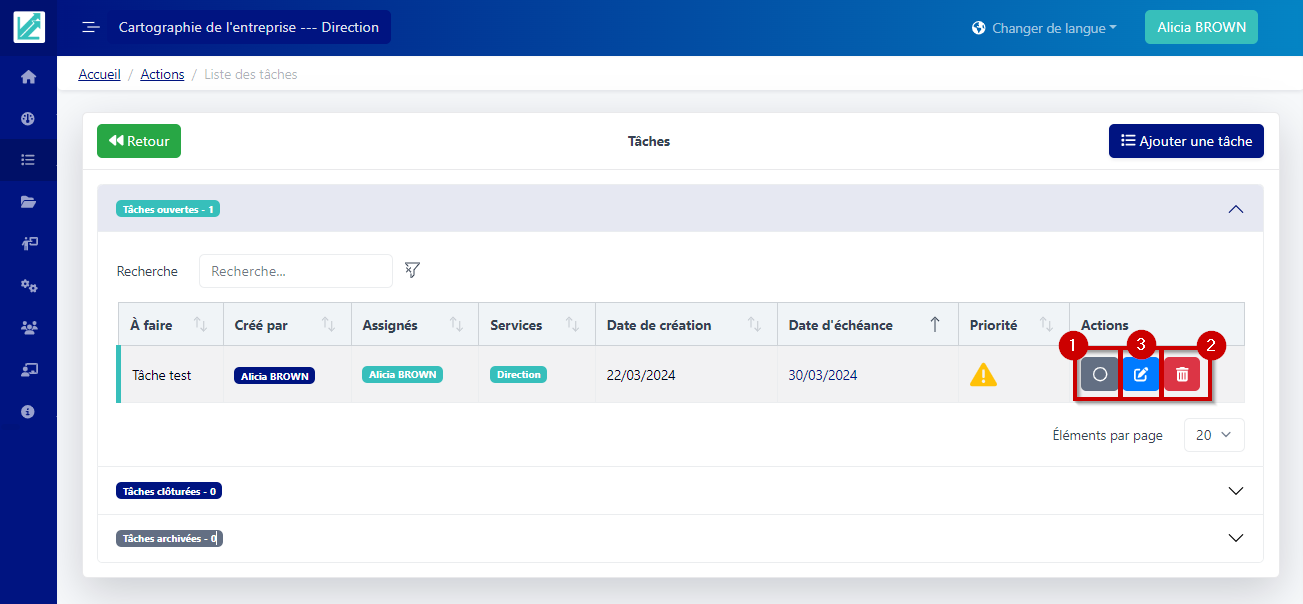Viewport: 1303px width, 604px height.
Task: Open the 'Éléments par page' dropdown
Action: click(x=1214, y=435)
